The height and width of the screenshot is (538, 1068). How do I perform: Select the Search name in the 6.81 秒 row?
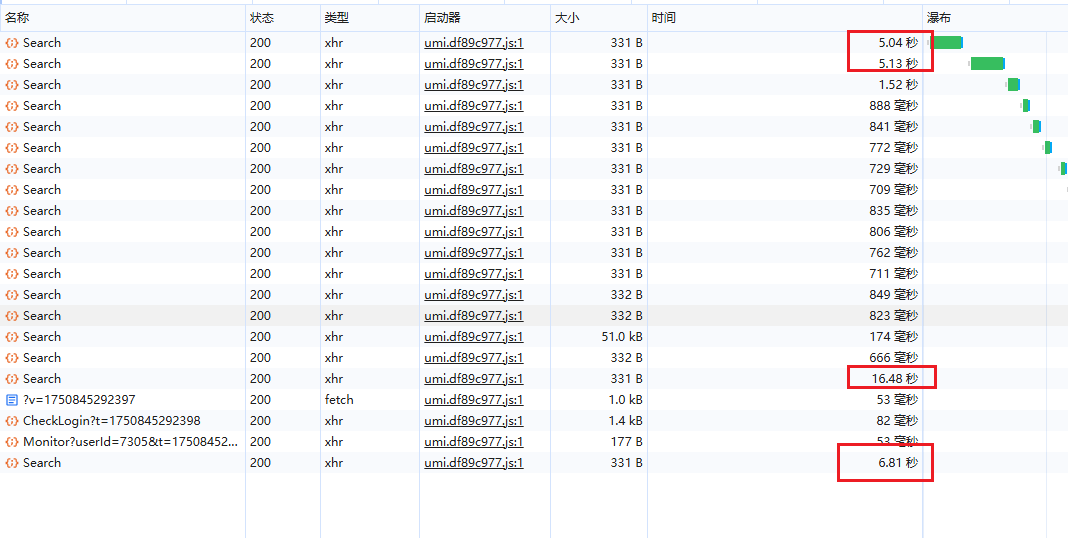[42, 463]
